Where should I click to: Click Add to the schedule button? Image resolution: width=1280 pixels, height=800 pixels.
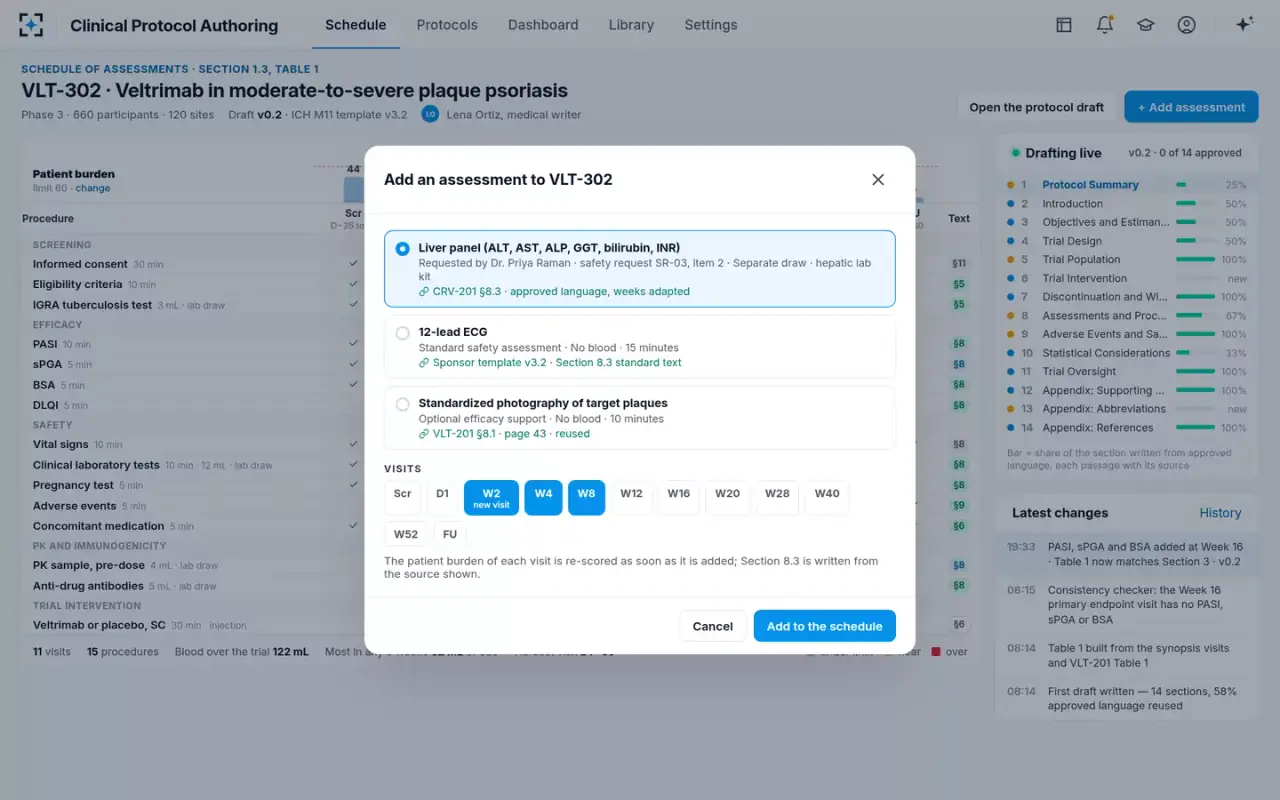(824, 626)
